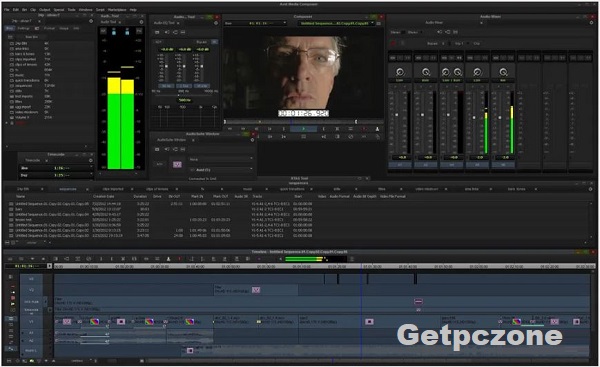
Task: Open the Timeline fast menu icon at top-left toolbar
Action: [10, 259]
